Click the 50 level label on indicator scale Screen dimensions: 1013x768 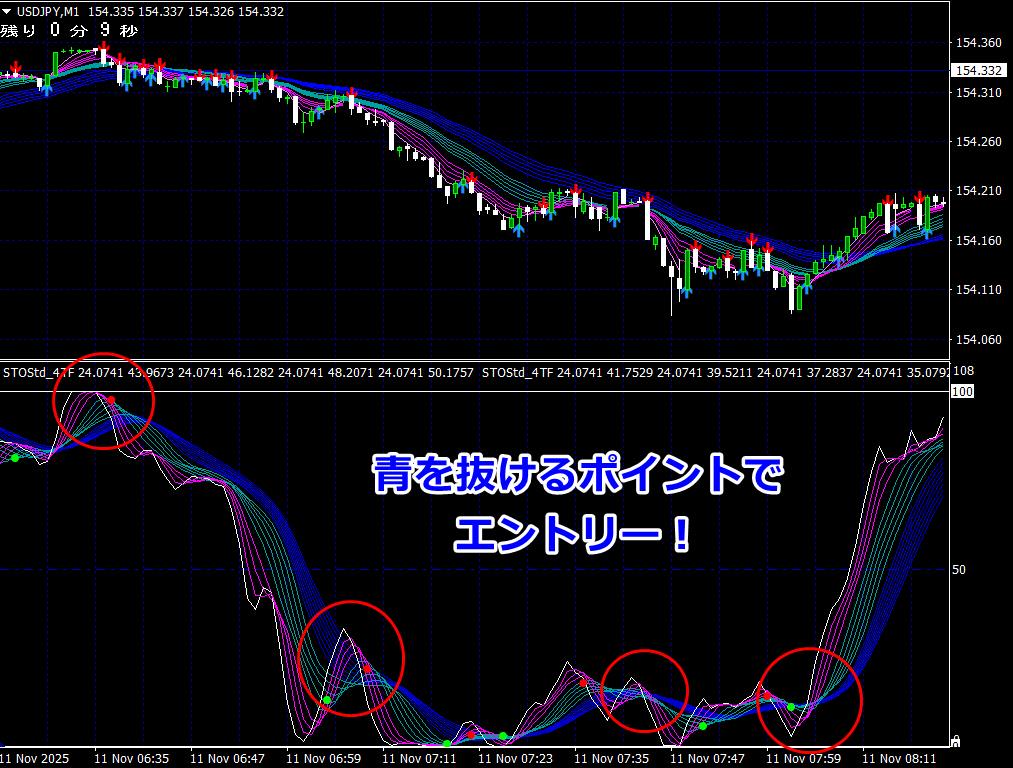[x=959, y=570]
